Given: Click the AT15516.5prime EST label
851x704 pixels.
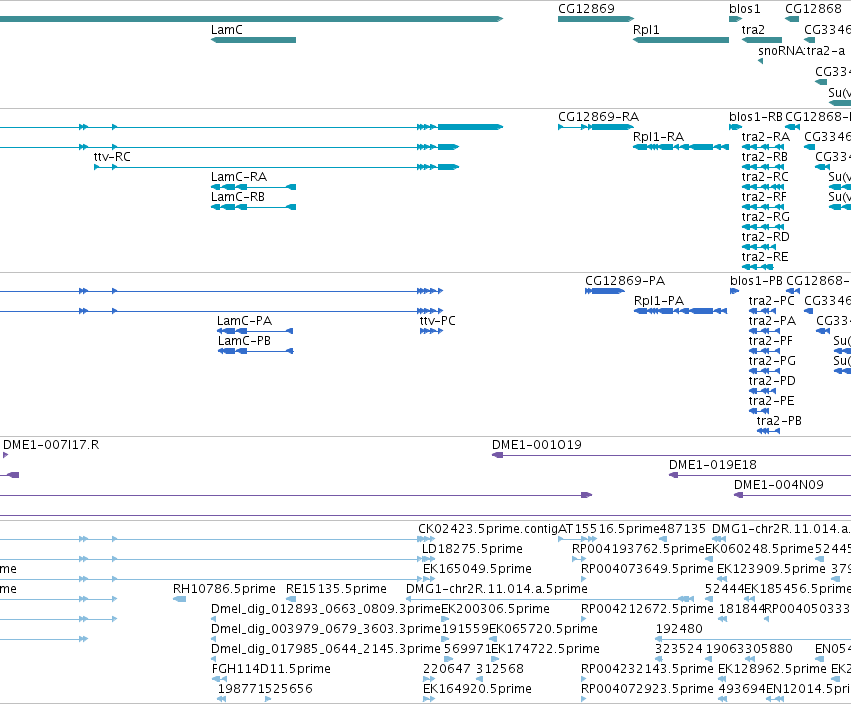Looking at the screenshot, I should [x=608, y=529].
